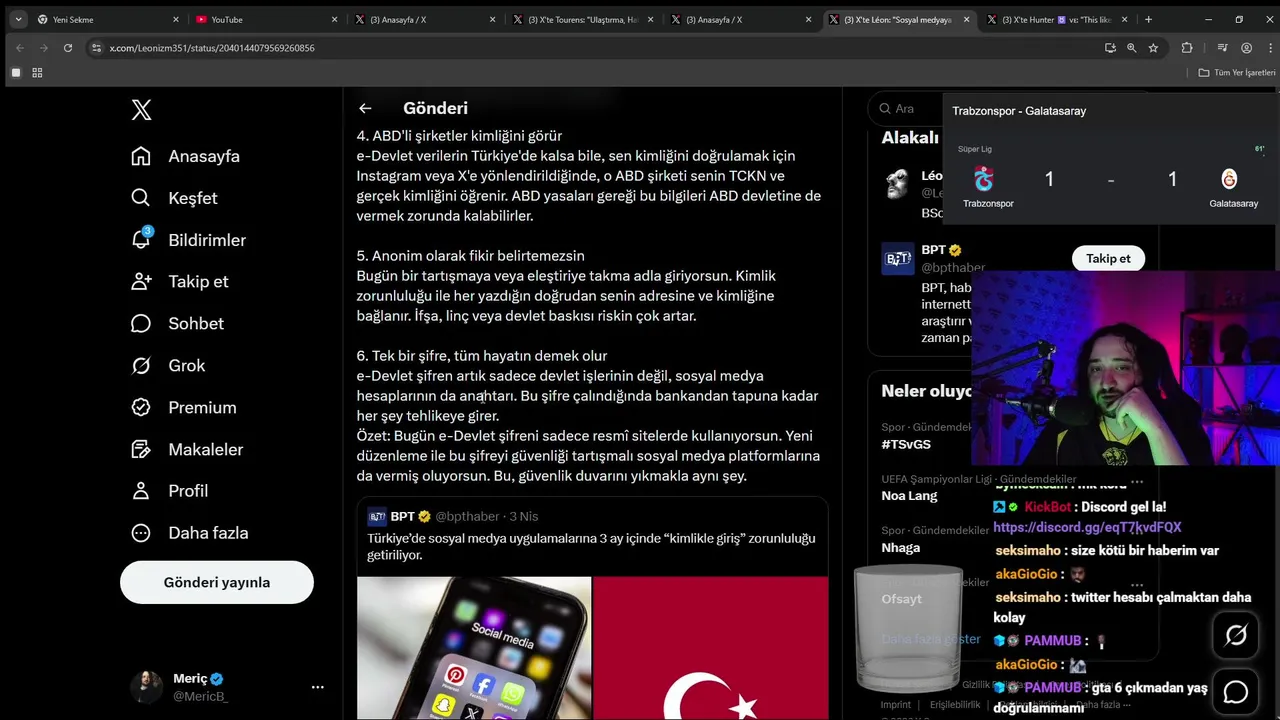The width and height of the screenshot is (1280, 720).
Task: Switch to the X'te Hunter tab
Action: click(x=1058, y=19)
